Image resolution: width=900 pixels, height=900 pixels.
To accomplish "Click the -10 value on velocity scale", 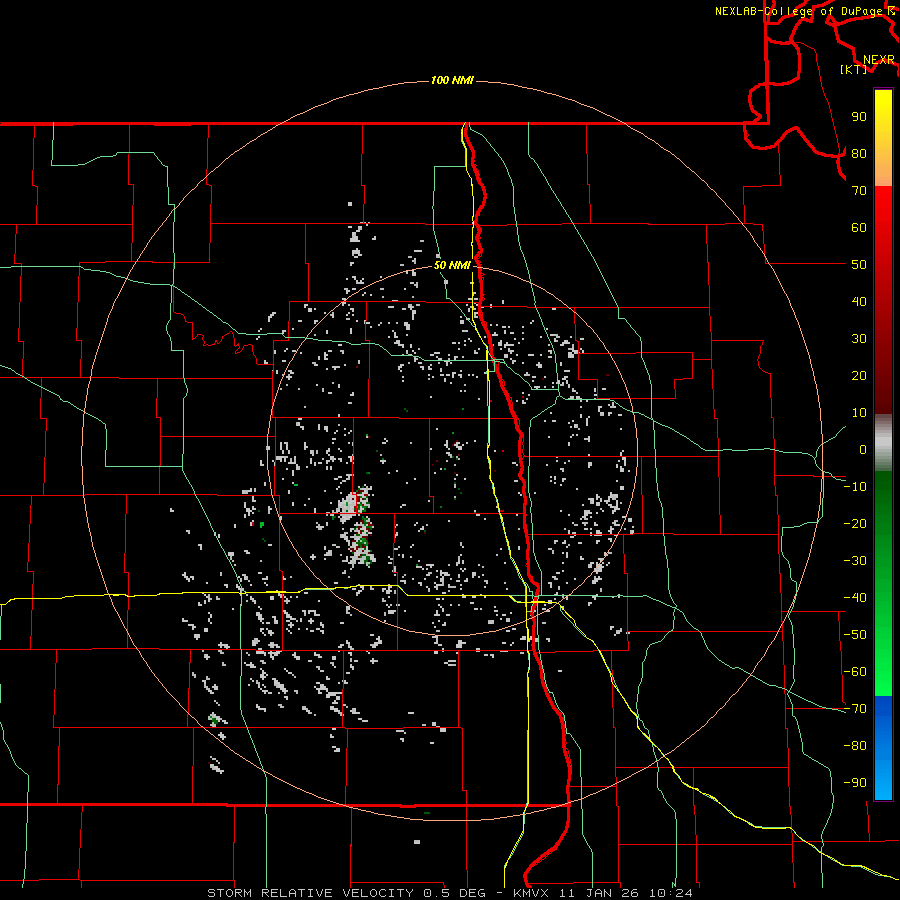I will (855, 487).
